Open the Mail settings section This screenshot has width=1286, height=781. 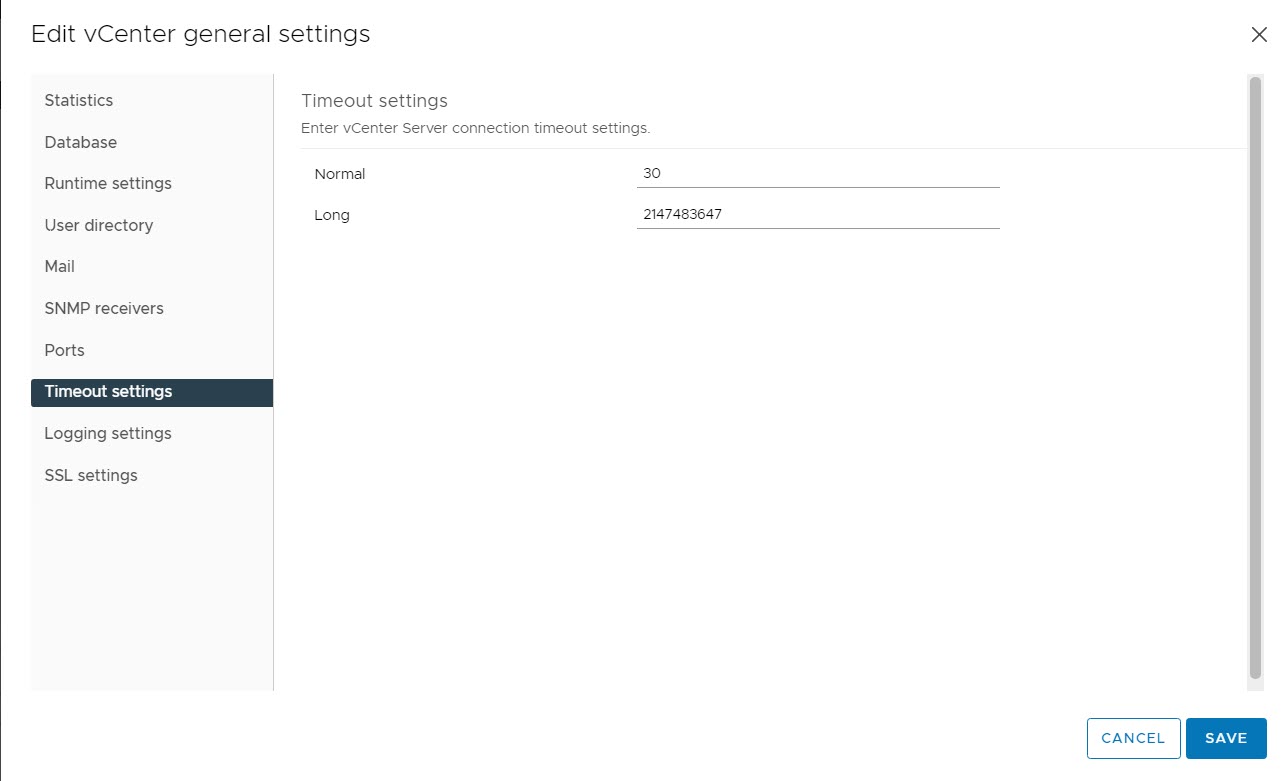point(60,266)
